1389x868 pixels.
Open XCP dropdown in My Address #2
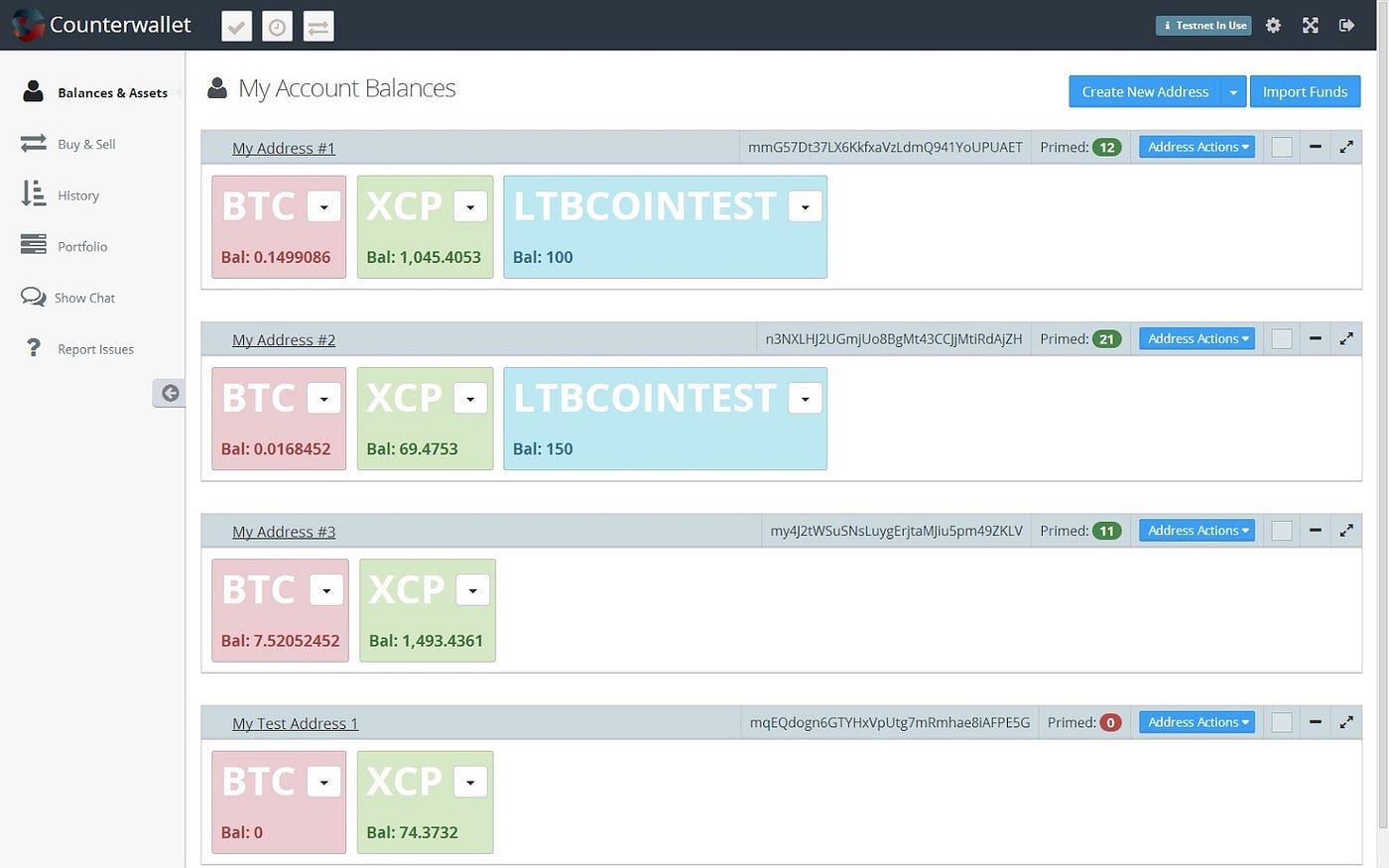[x=470, y=398]
